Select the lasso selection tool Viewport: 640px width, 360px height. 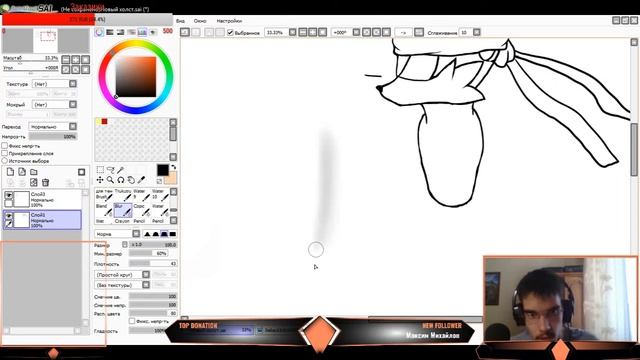tap(110, 169)
